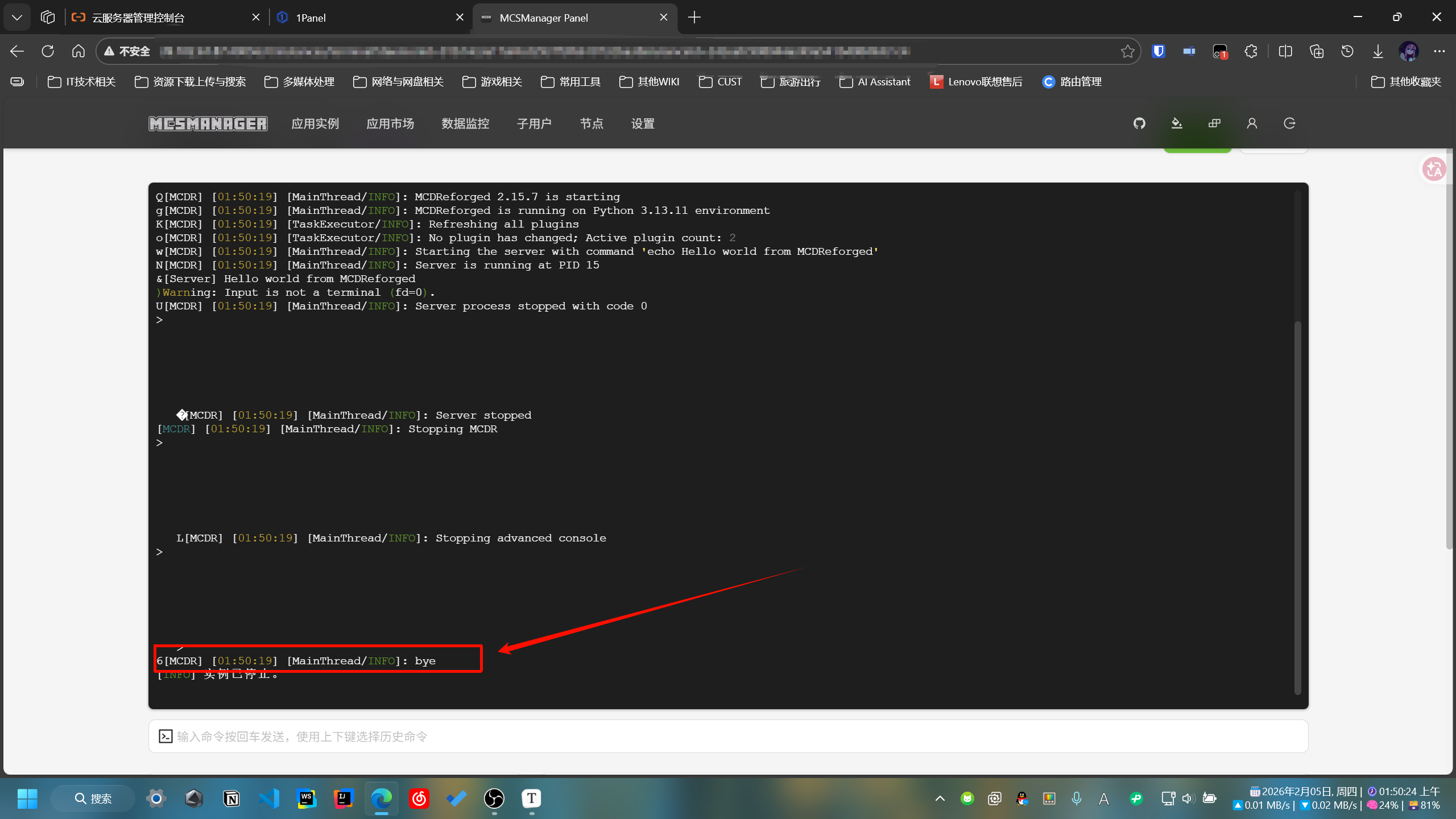The image size is (1456, 819).
Task: Click the Bitwarden extension icon in browser toolbar
Action: coord(1159,51)
